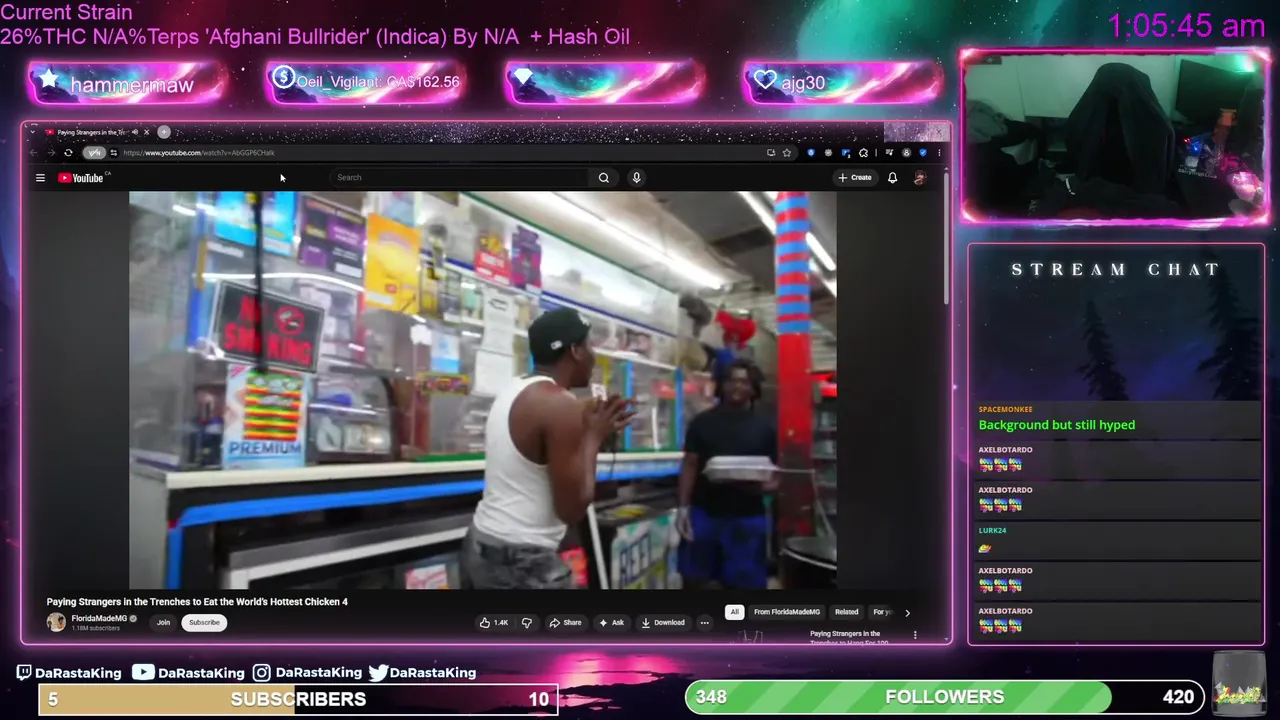The width and height of the screenshot is (1280, 720).
Task: Open the YouTube account avatar menu
Action: (x=920, y=178)
